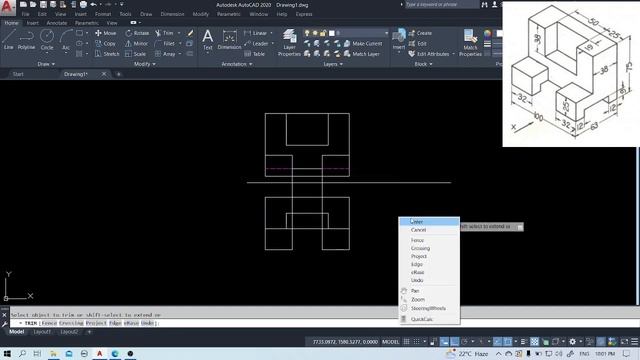Click Match Layer button
The width and height of the screenshot is (640, 360).
(x=362, y=54)
